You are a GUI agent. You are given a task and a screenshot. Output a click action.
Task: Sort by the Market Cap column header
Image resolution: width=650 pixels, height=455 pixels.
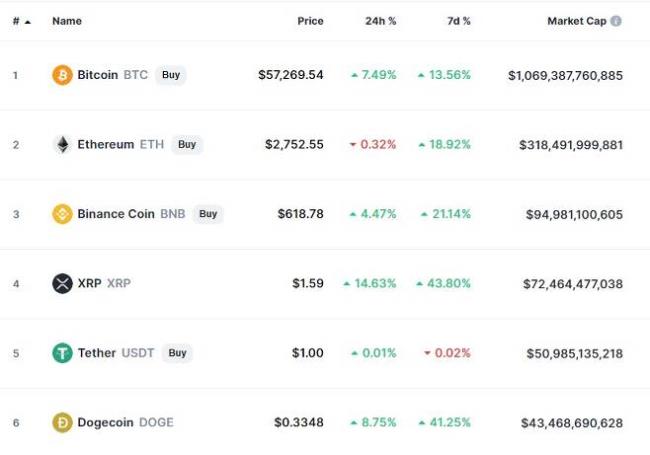[577, 21]
